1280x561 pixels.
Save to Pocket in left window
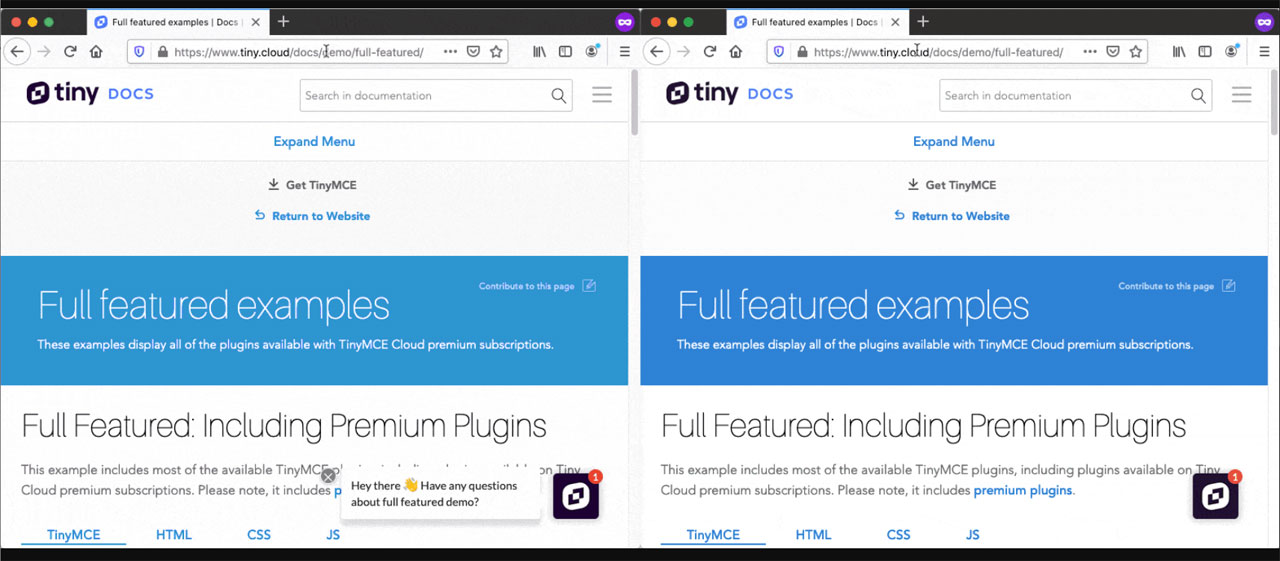tap(474, 52)
